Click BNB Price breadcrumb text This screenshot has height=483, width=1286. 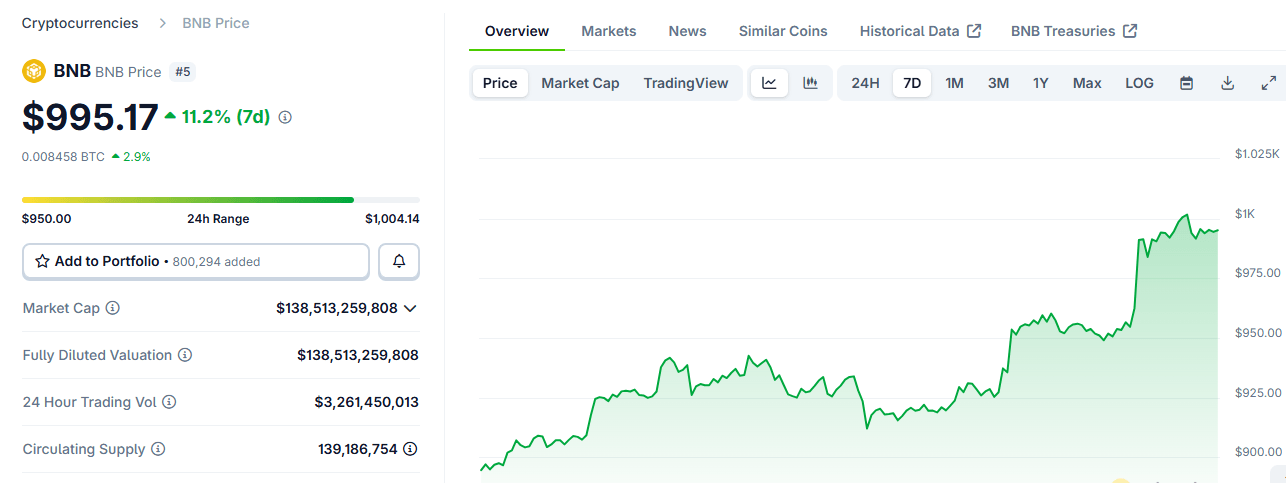[216, 22]
